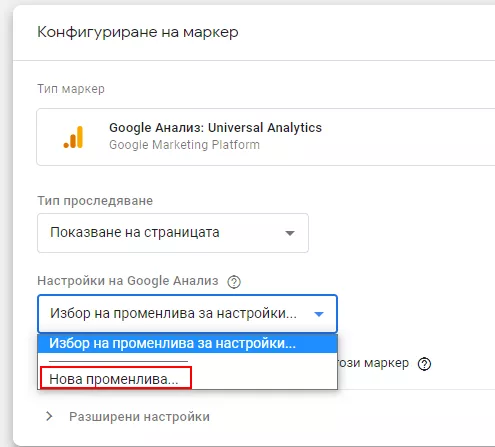Open the gray arrow of Тип проследяване dropdown
495x447 pixels.
click(x=290, y=233)
